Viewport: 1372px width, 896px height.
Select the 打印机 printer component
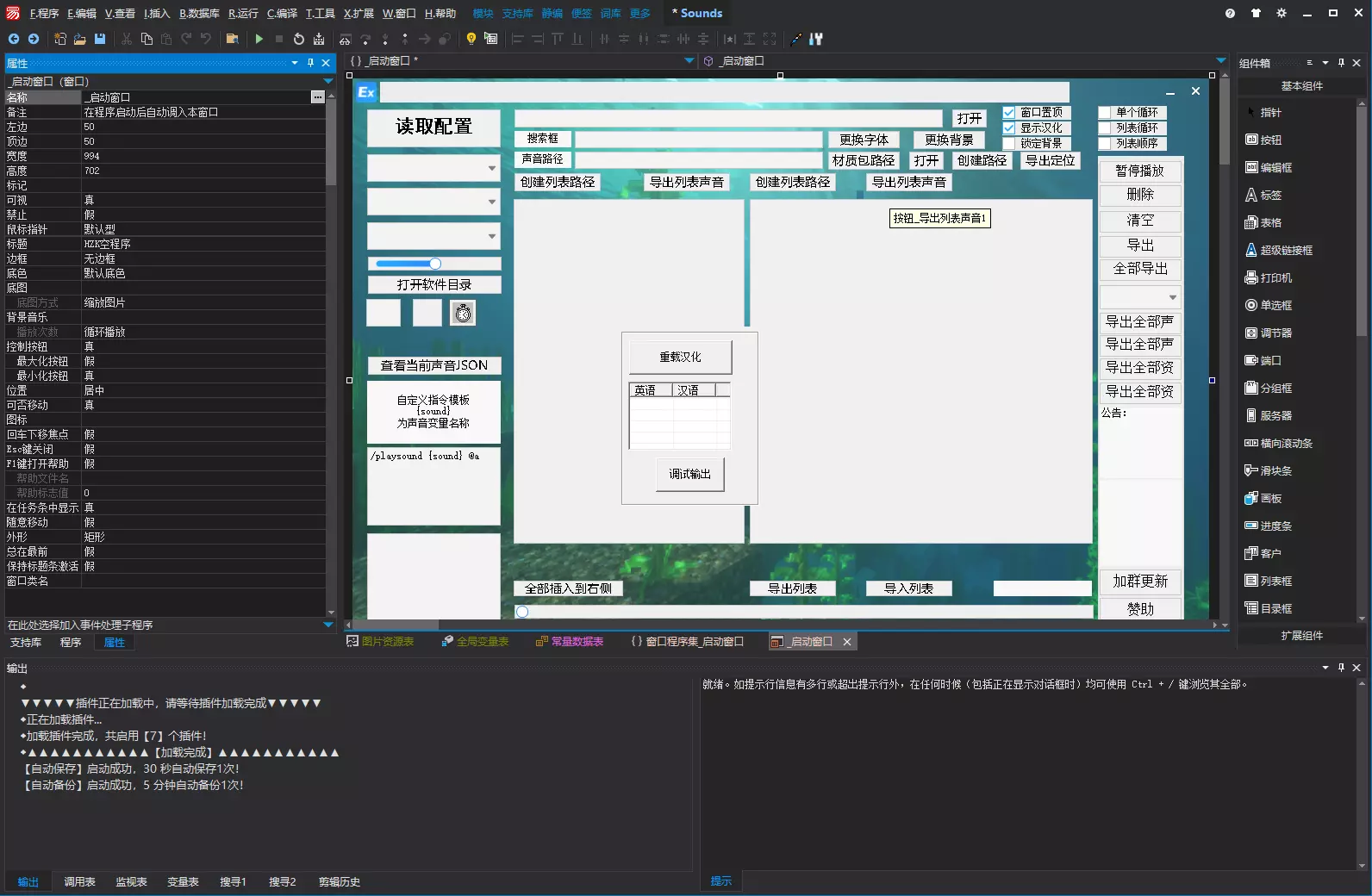pyautogui.click(x=1269, y=277)
